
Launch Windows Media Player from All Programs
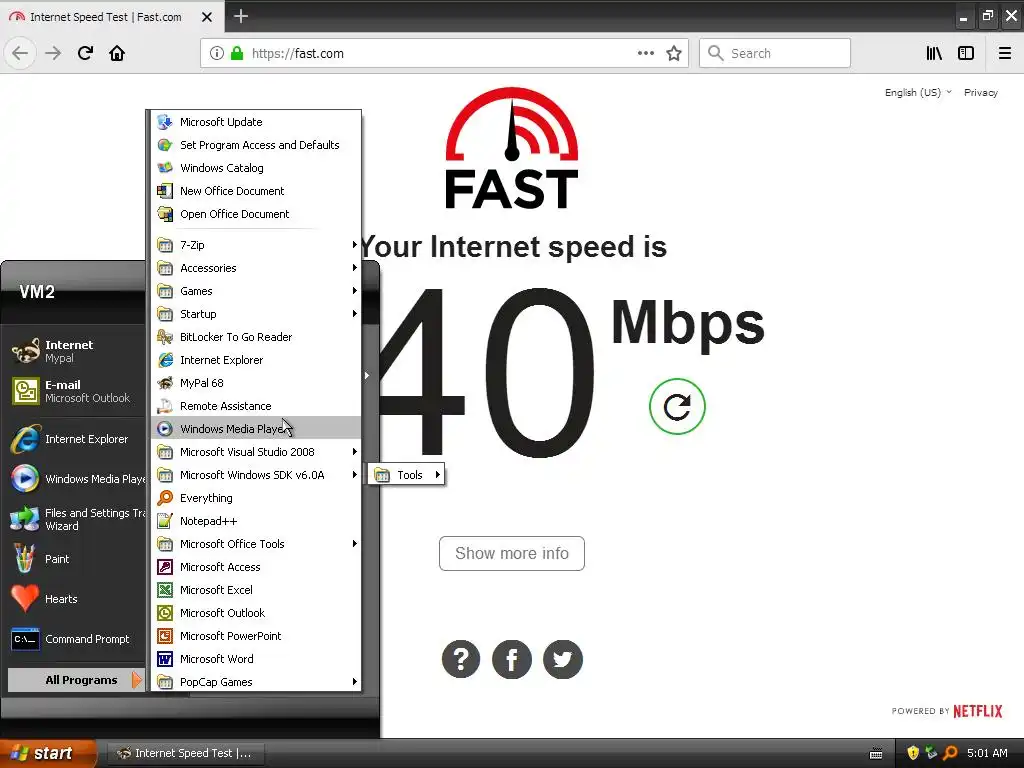[x=256, y=428]
